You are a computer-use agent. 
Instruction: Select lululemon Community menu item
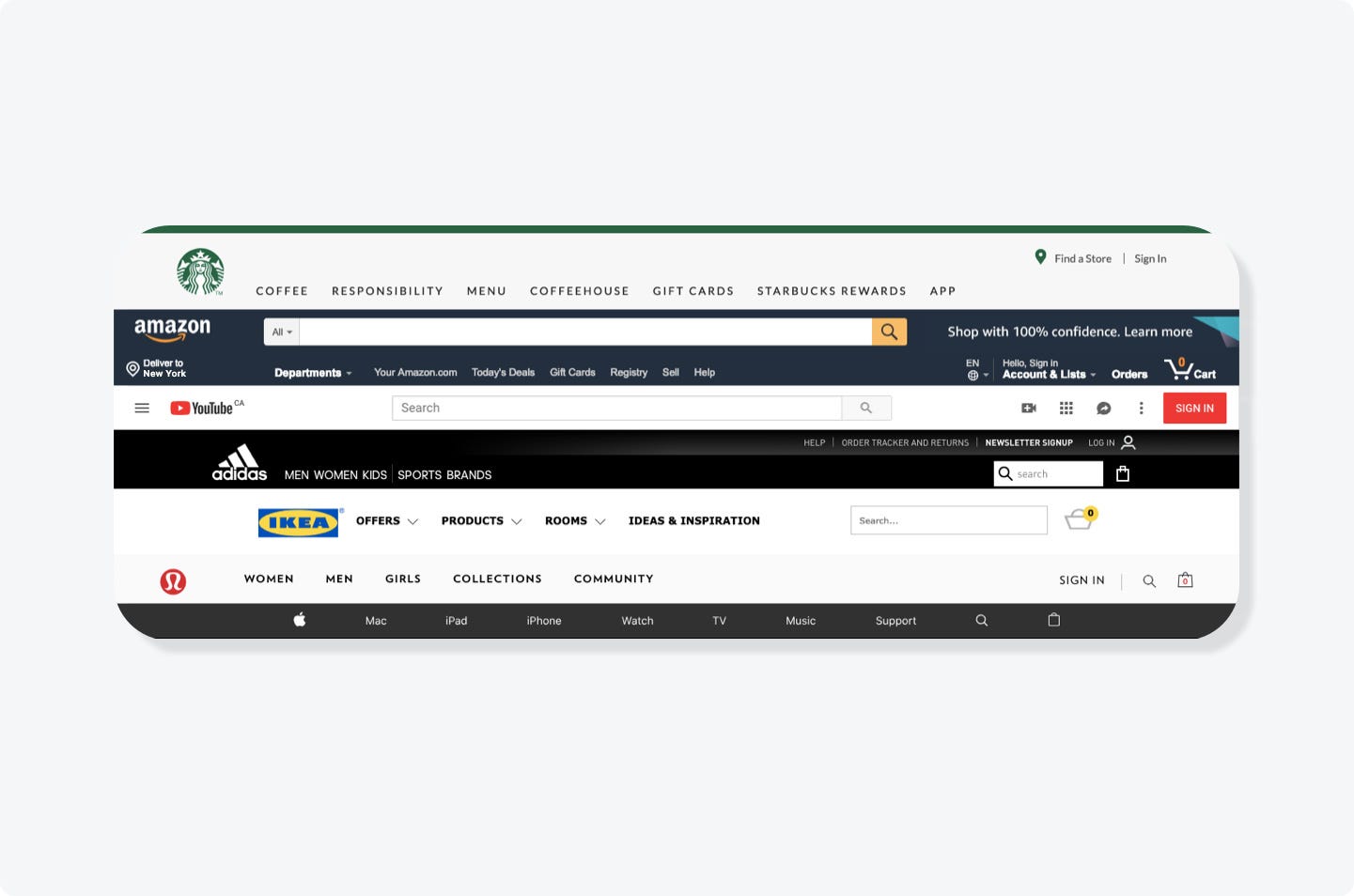click(x=614, y=579)
